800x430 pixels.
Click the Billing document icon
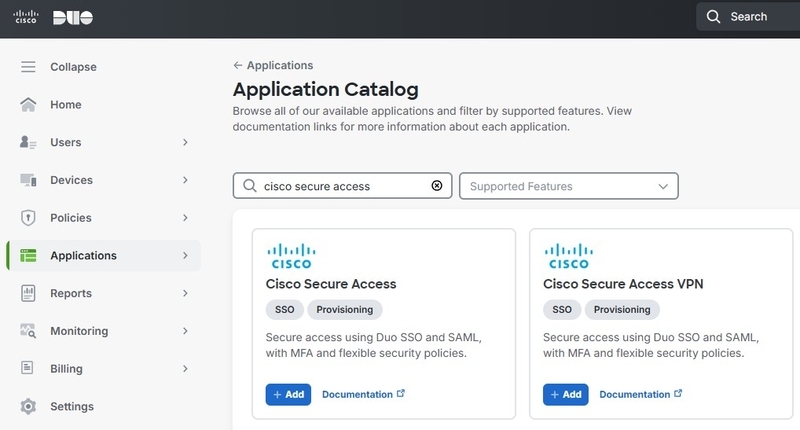coord(27,368)
